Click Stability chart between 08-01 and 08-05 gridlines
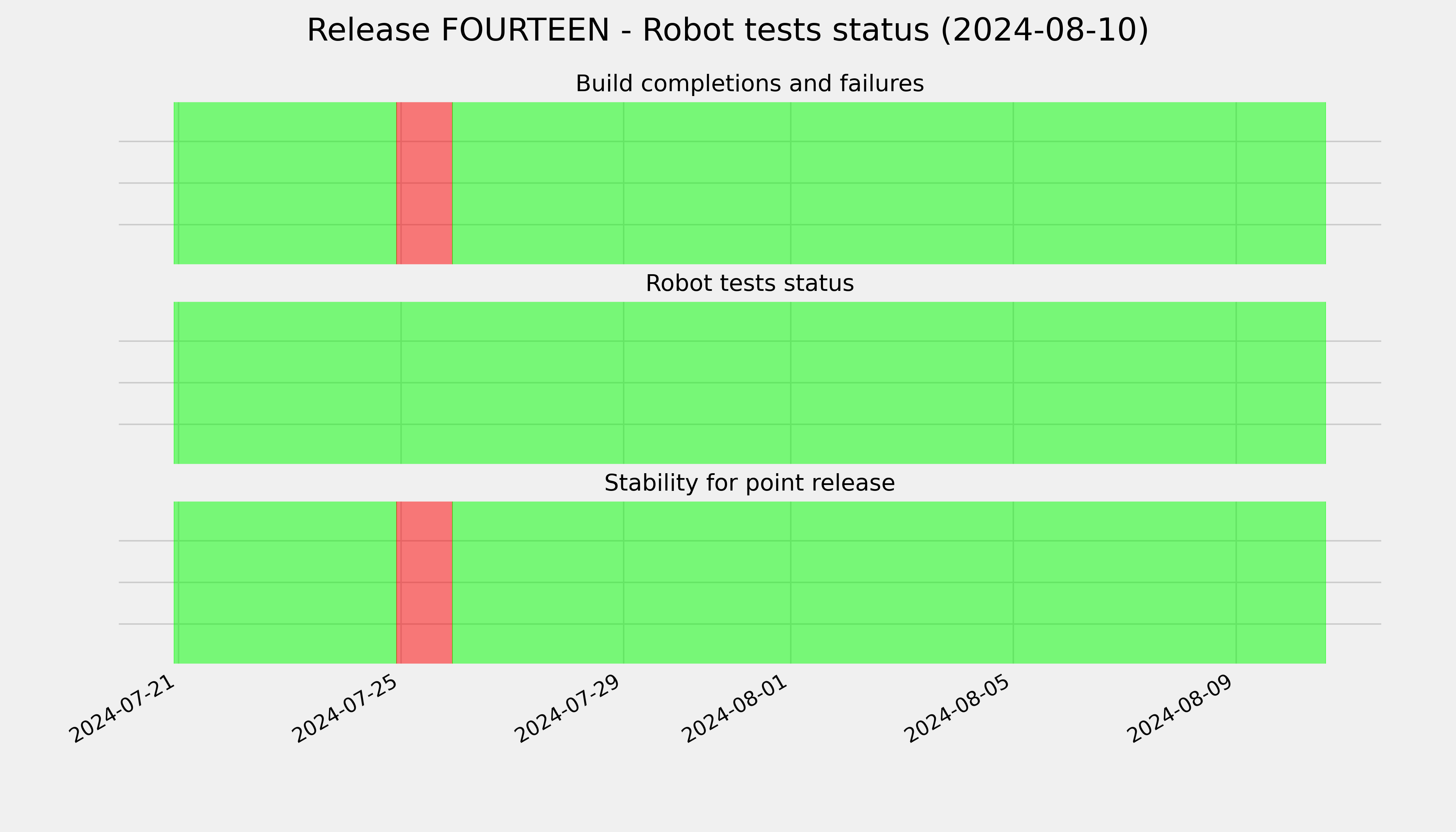Screen dimensions: 1456x832 tap(902, 582)
